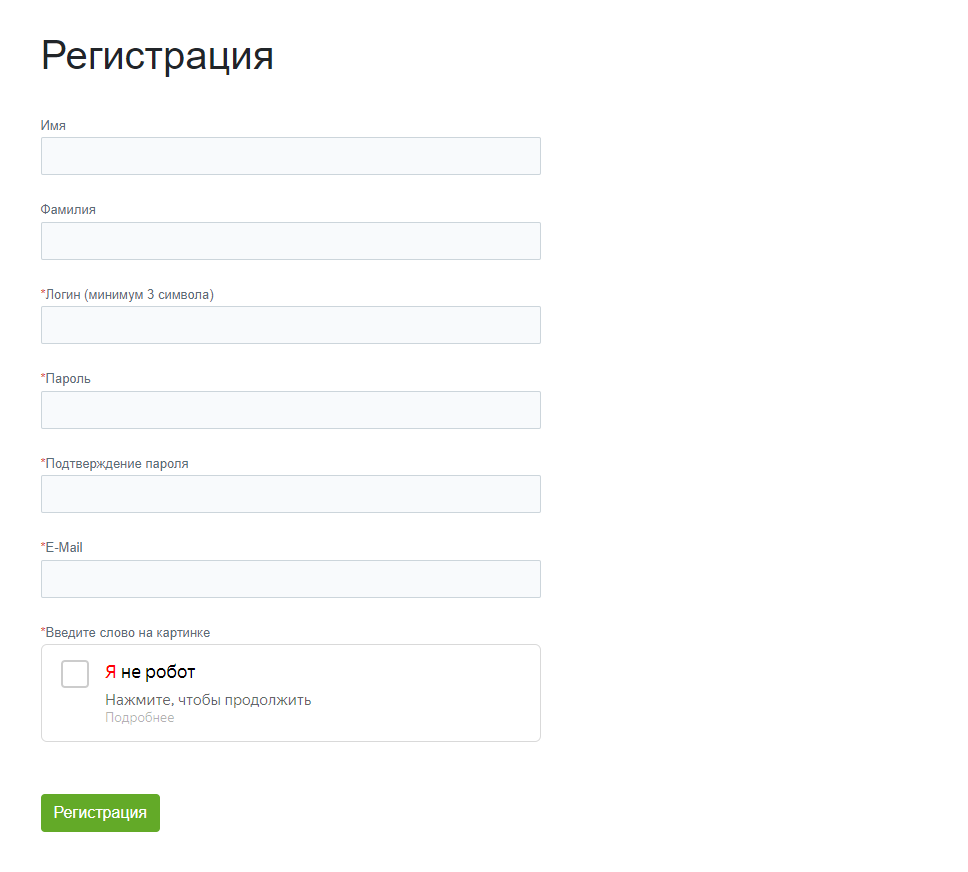Screen dimensions: 968x872
Task: Select the Логин input field
Action: click(x=290, y=325)
